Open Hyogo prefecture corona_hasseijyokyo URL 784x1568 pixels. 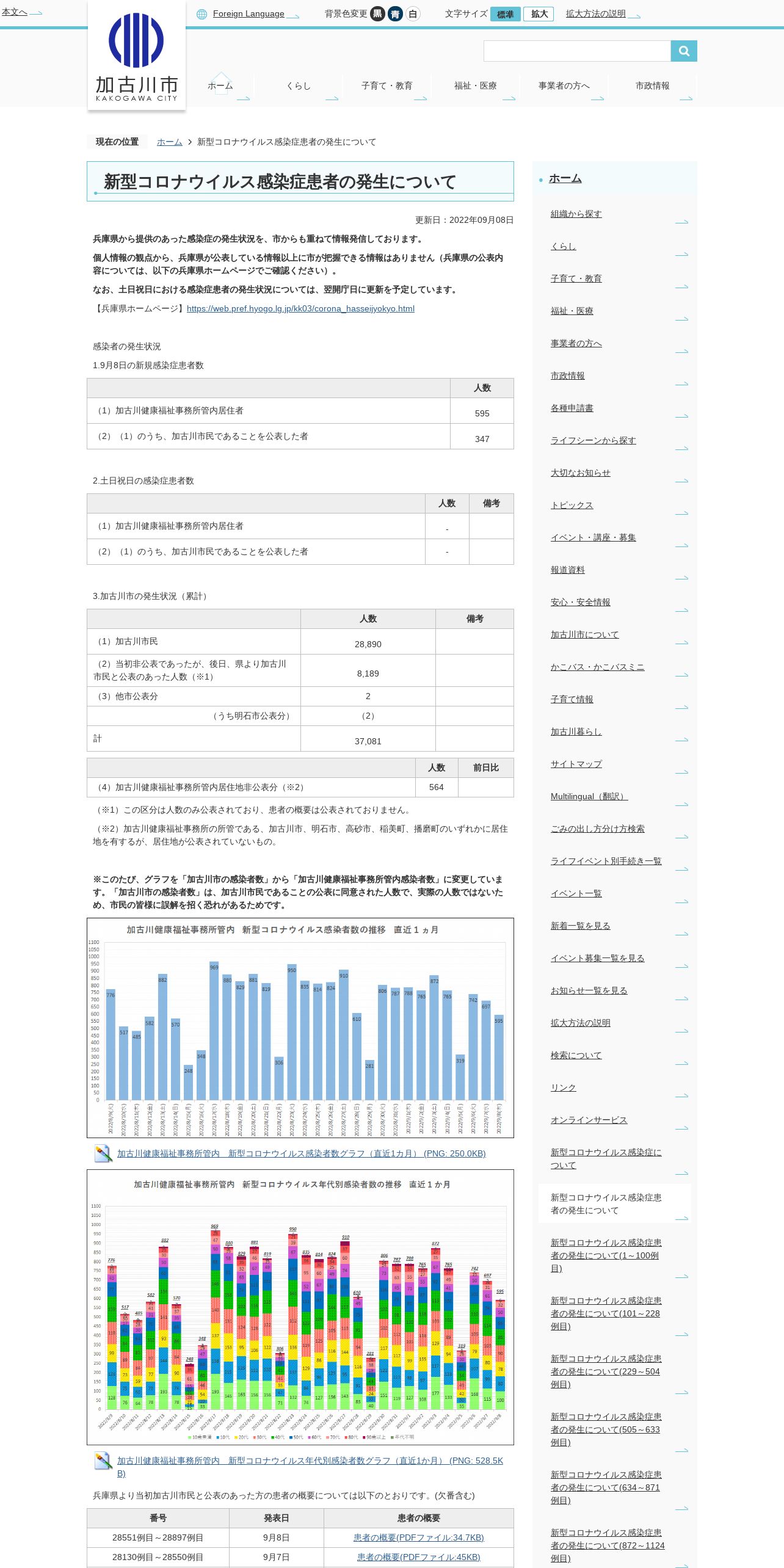pos(300,308)
